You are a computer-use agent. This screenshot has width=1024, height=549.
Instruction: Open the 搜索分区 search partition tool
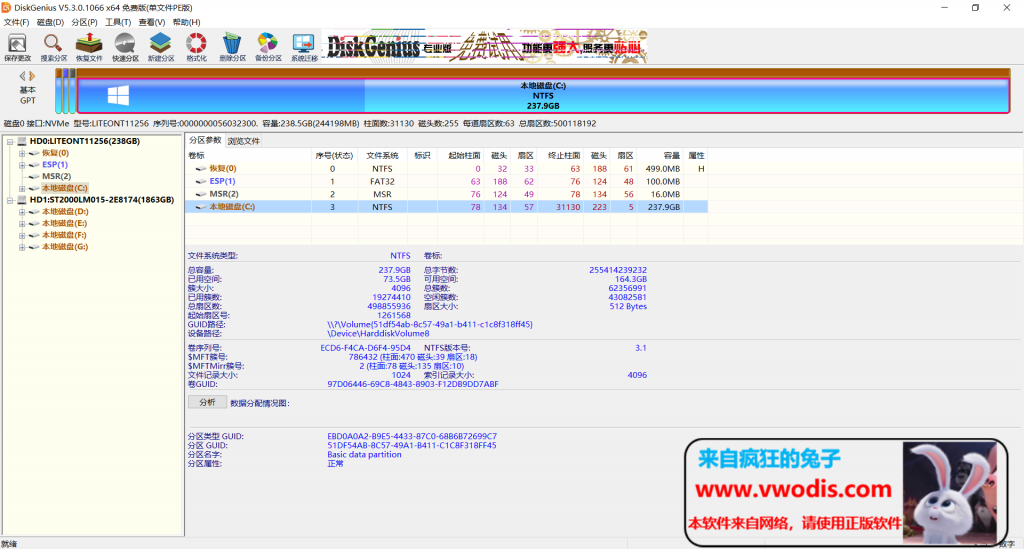click(53, 48)
